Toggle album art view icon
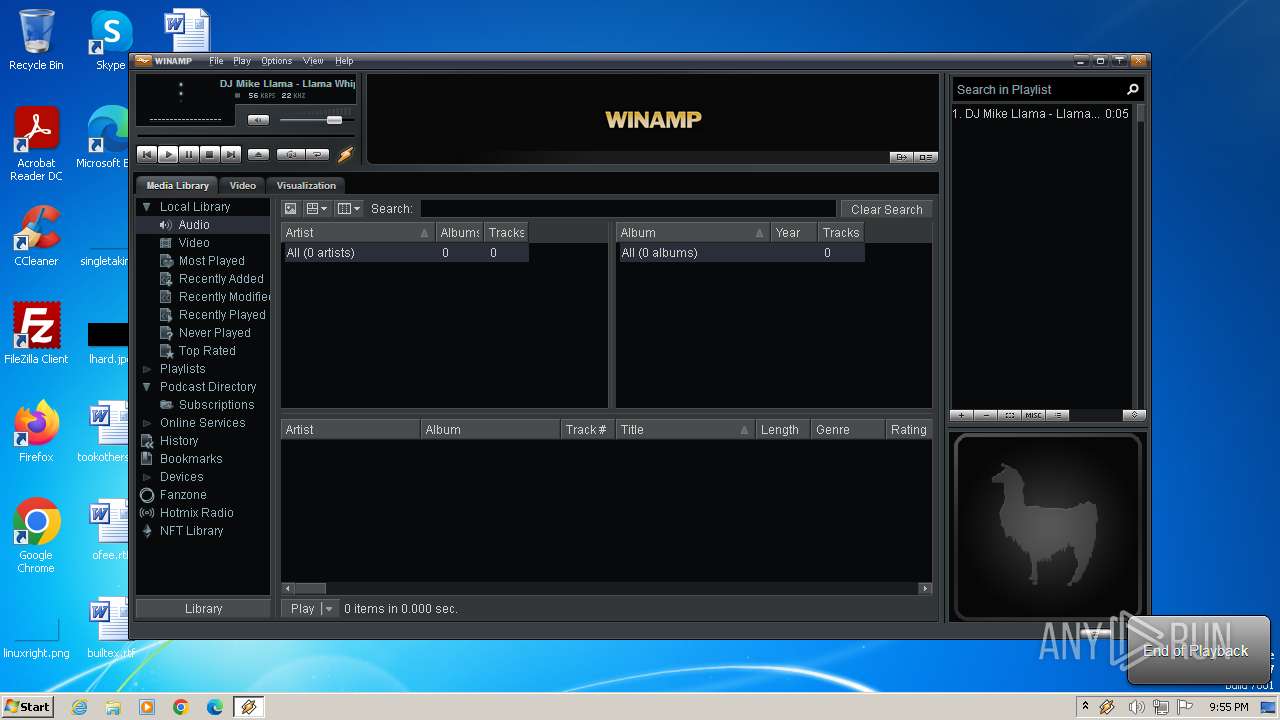 click(x=290, y=209)
